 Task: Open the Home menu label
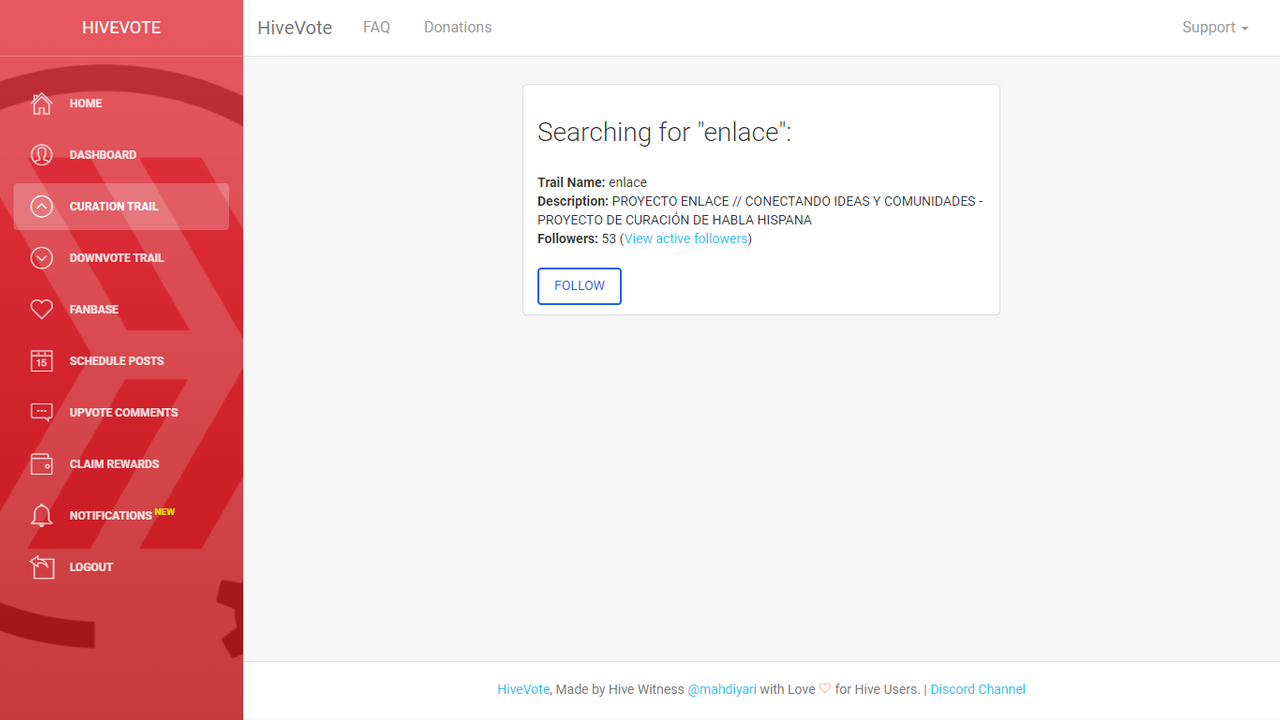pyautogui.click(x=86, y=103)
